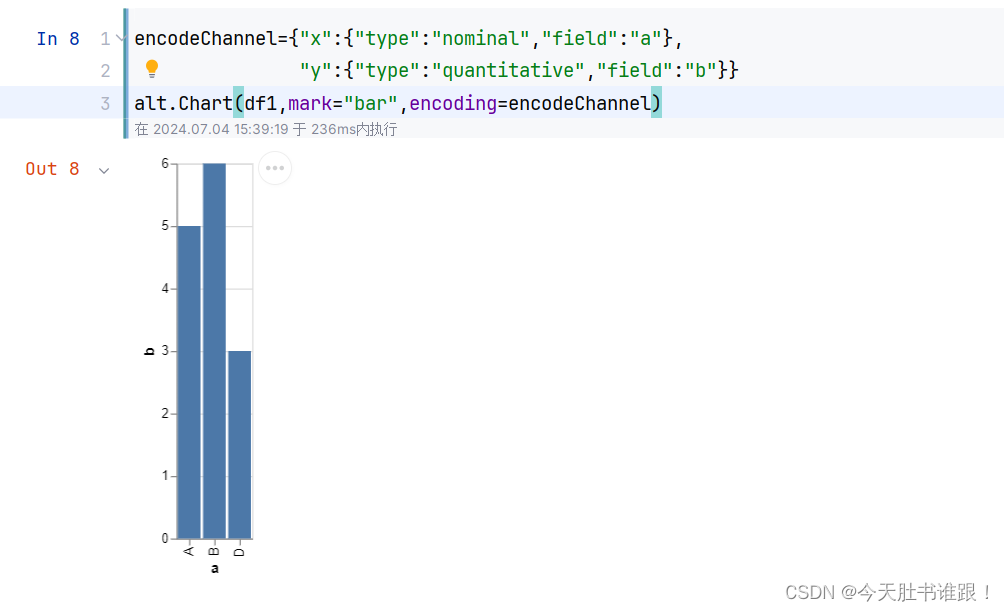The height and width of the screenshot is (611, 1004).
Task: Click the execution timestamp text under the cell
Action: click(266, 129)
